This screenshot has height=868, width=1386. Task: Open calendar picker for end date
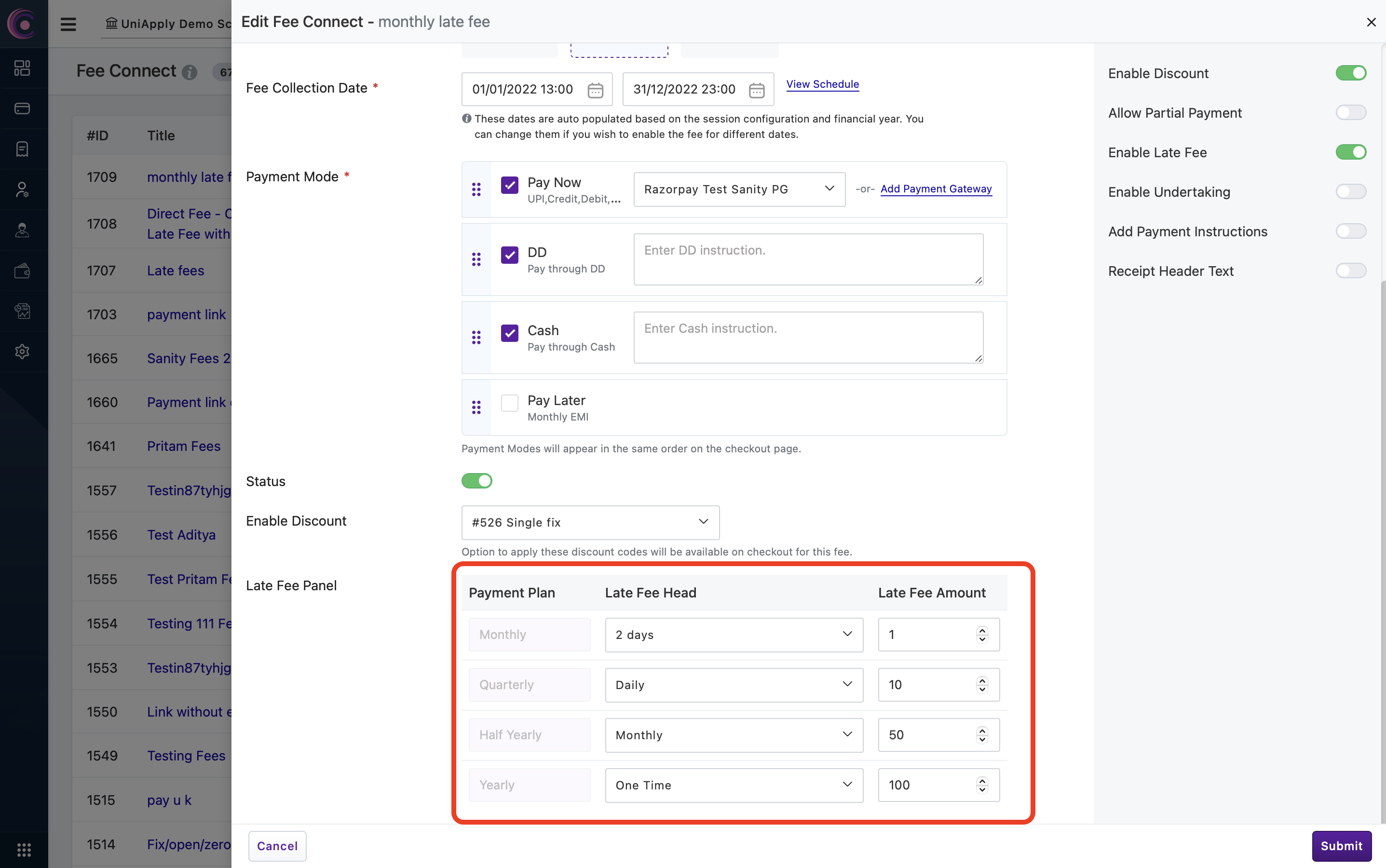(757, 90)
